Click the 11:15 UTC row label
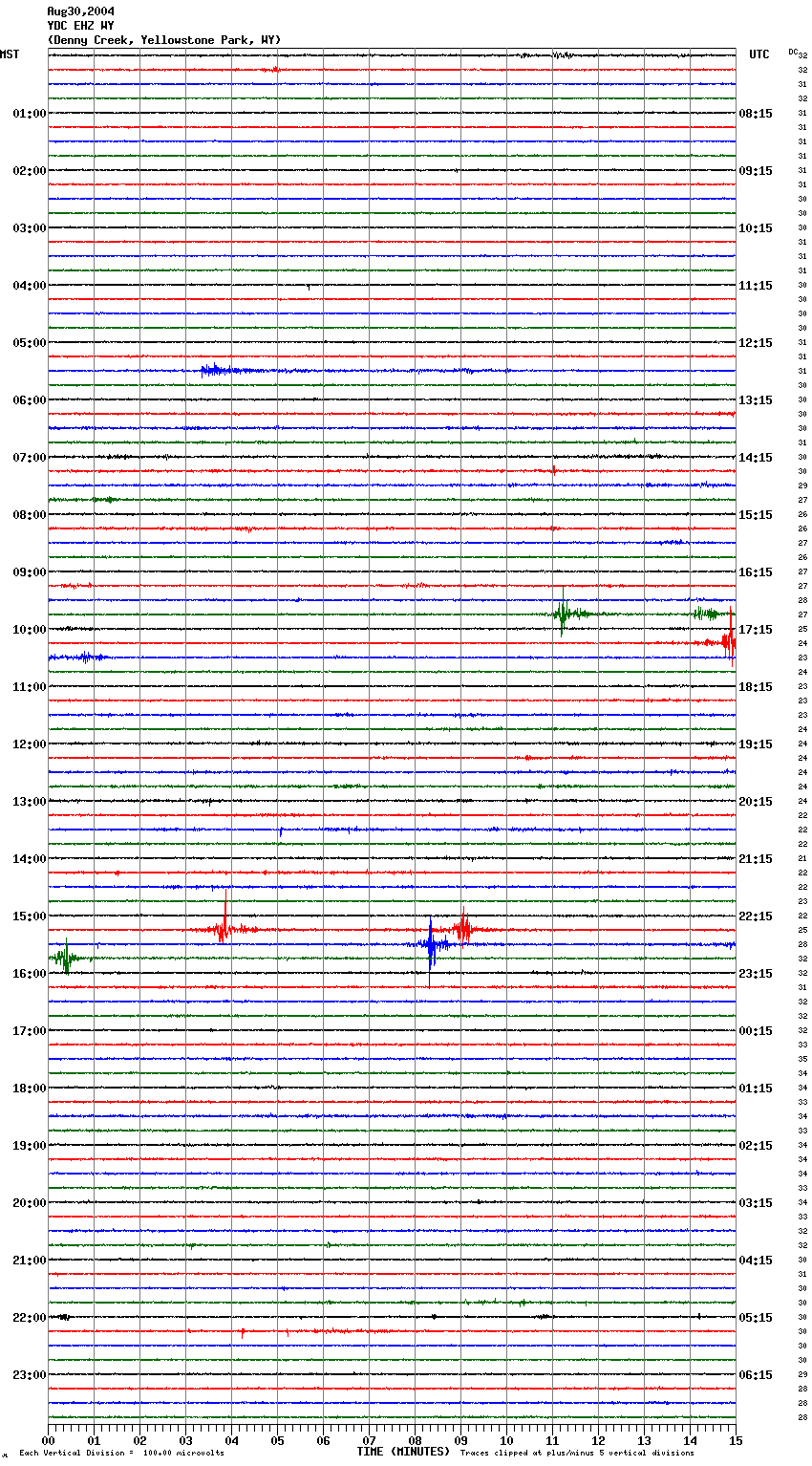 click(756, 286)
